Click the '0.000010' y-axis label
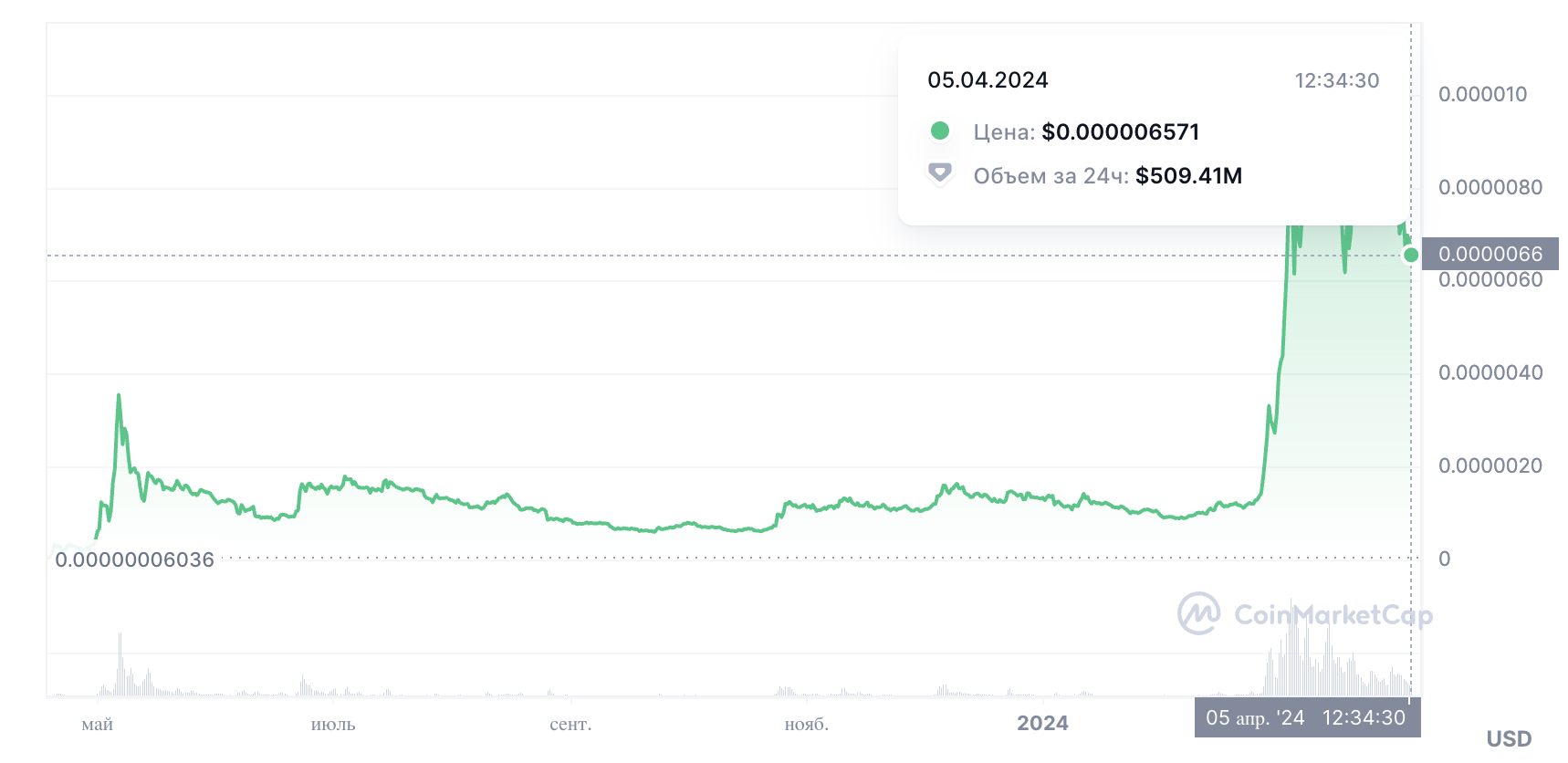This screenshot has height=763, width=1568. point(1482,94)
